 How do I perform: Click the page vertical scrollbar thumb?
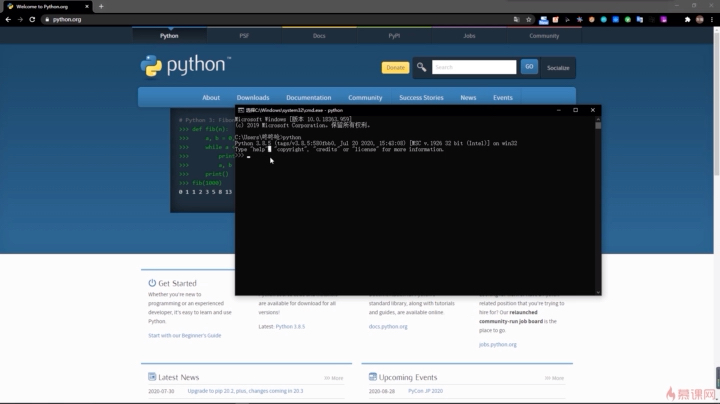(716, 103)
